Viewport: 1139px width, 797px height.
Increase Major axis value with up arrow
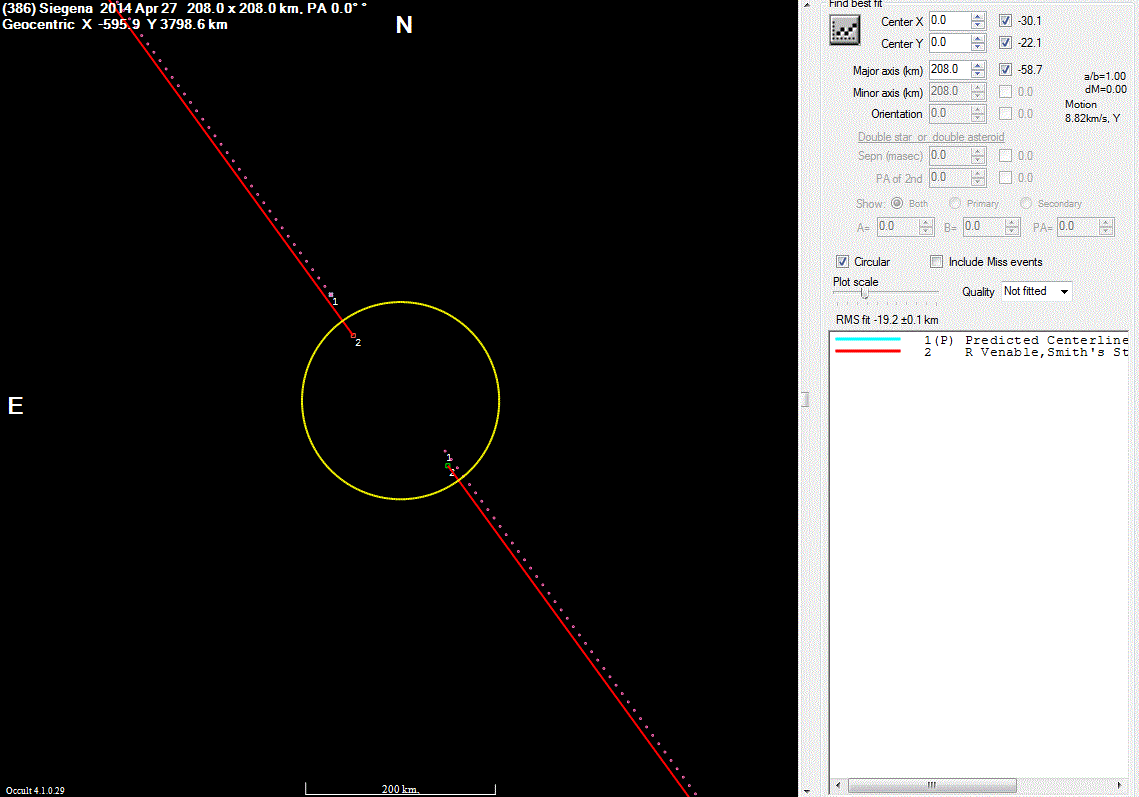point(978,65)
